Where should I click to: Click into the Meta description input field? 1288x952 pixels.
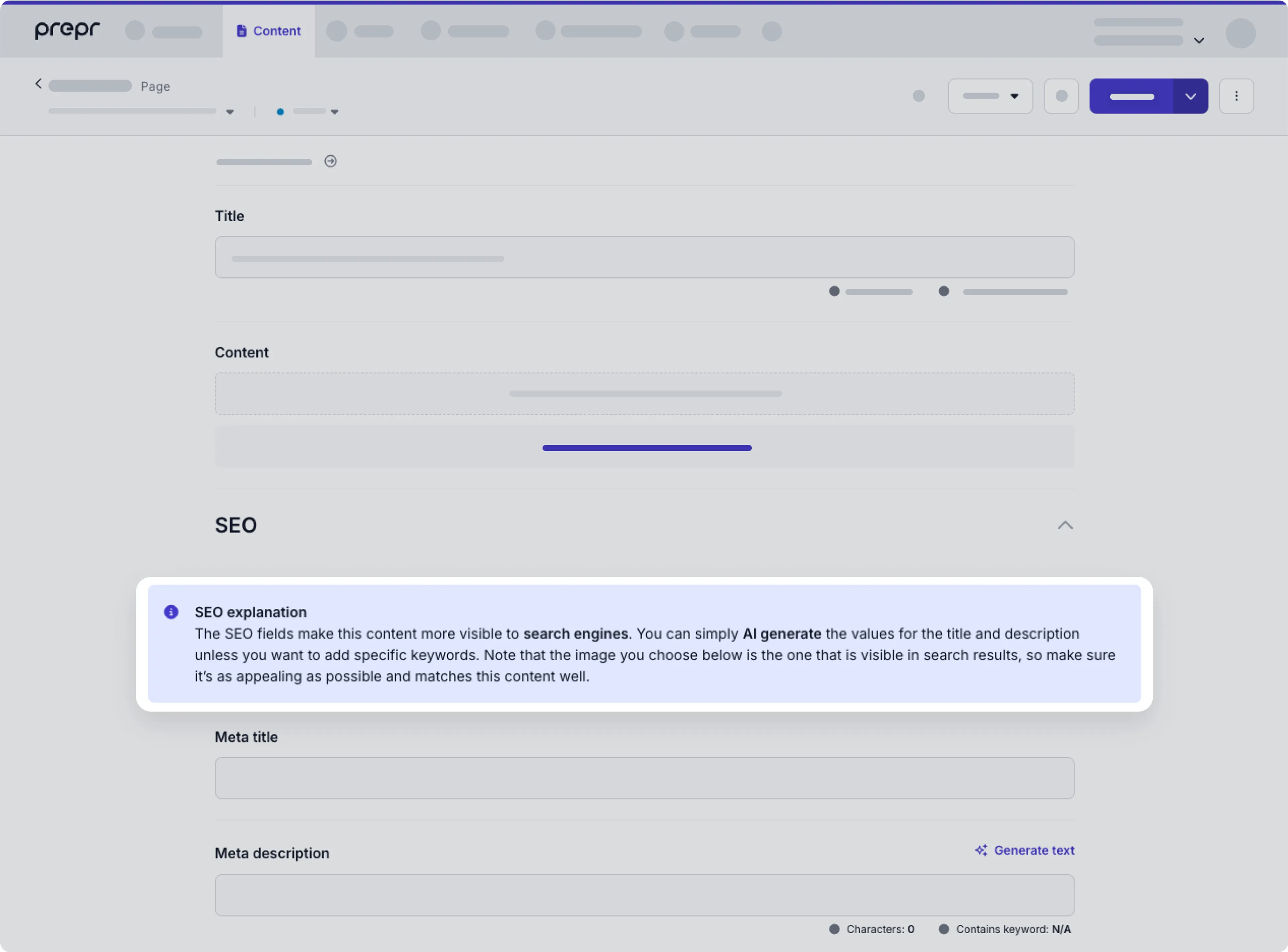[644, 895]
